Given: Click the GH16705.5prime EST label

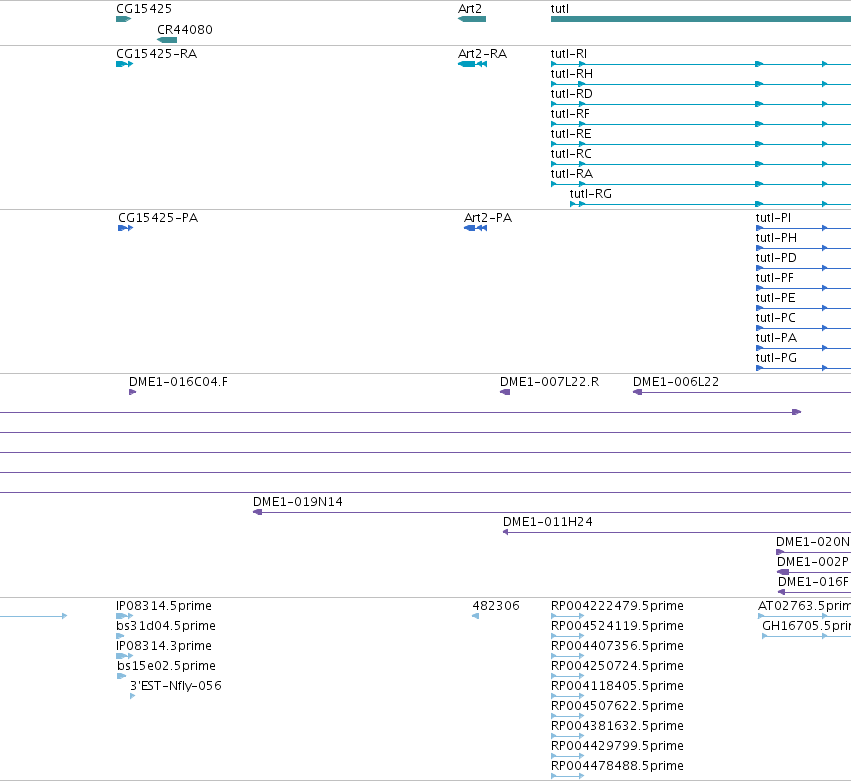Looking at the screenshot, I should click(806, 626).
